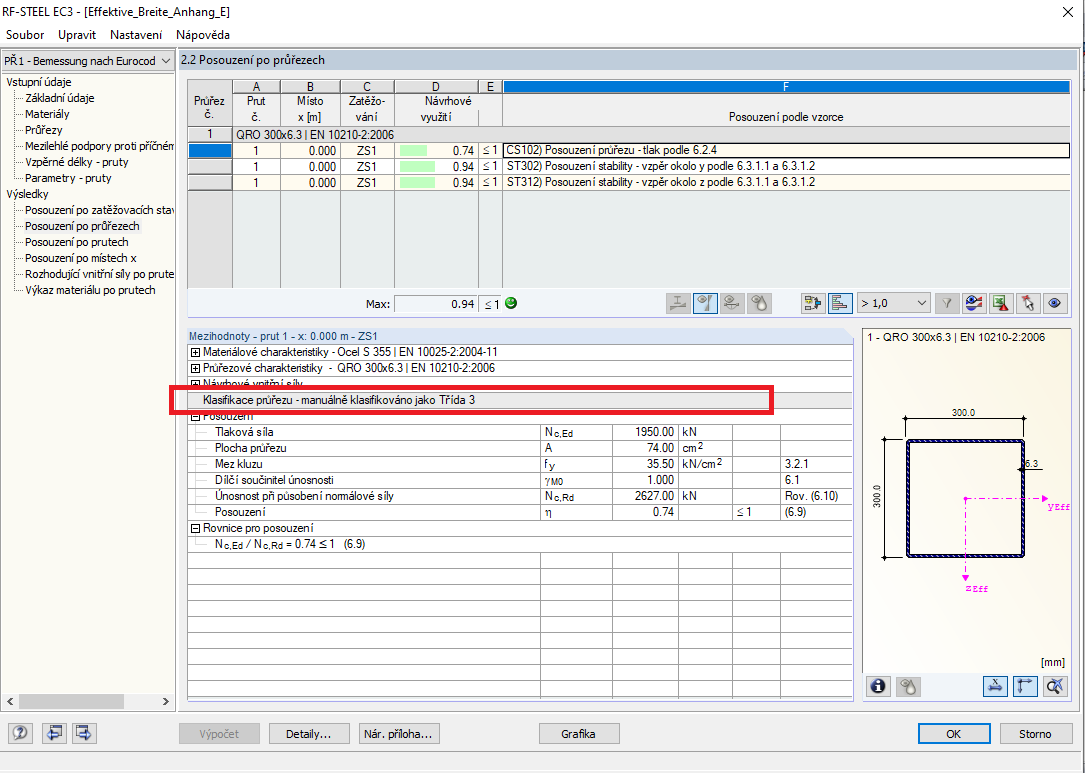1085x773 pixels.
Task: Click the result combinations transfer icon
Action: [x=813, y=303]
